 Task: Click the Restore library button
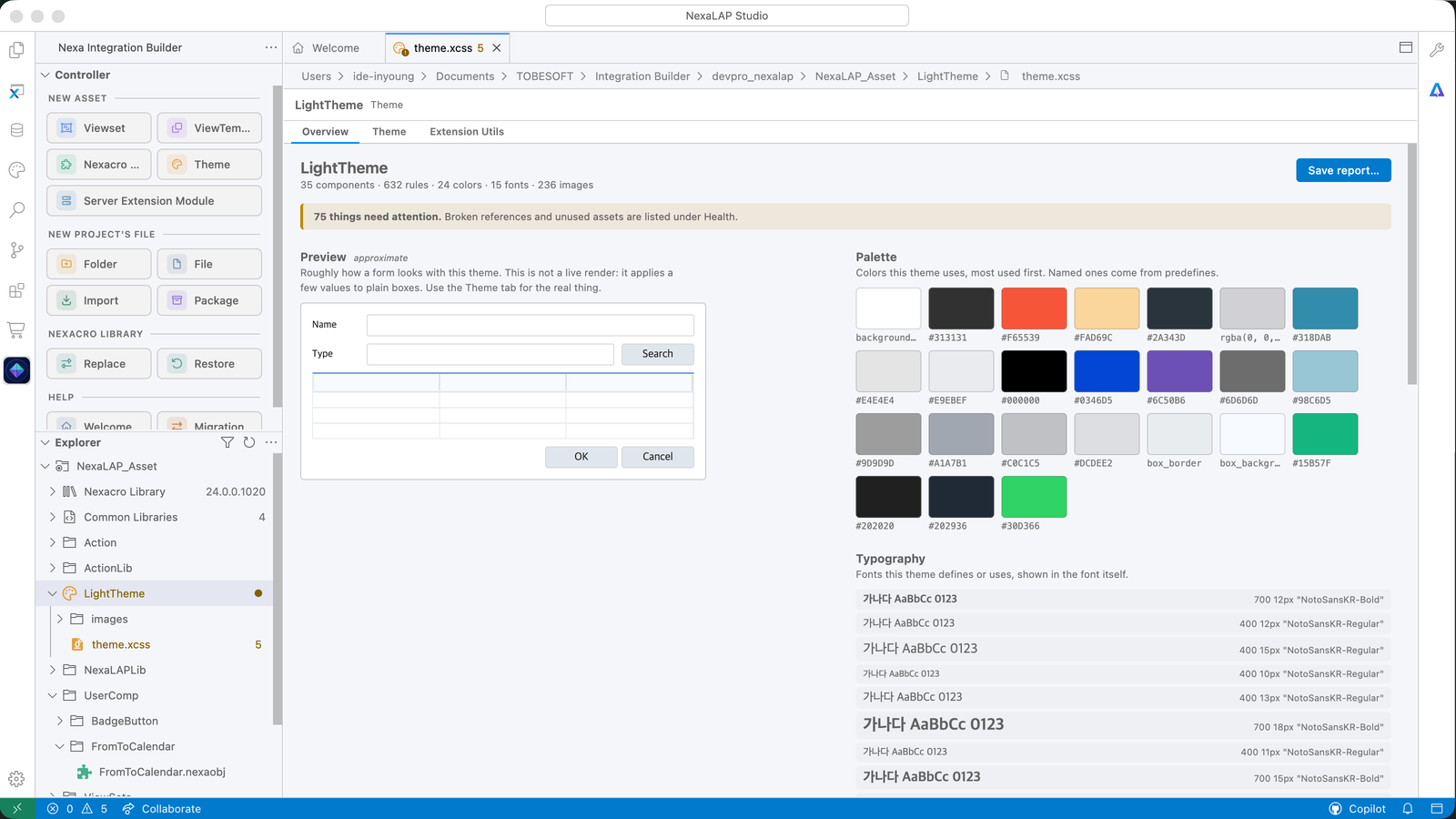click(209, 364)
